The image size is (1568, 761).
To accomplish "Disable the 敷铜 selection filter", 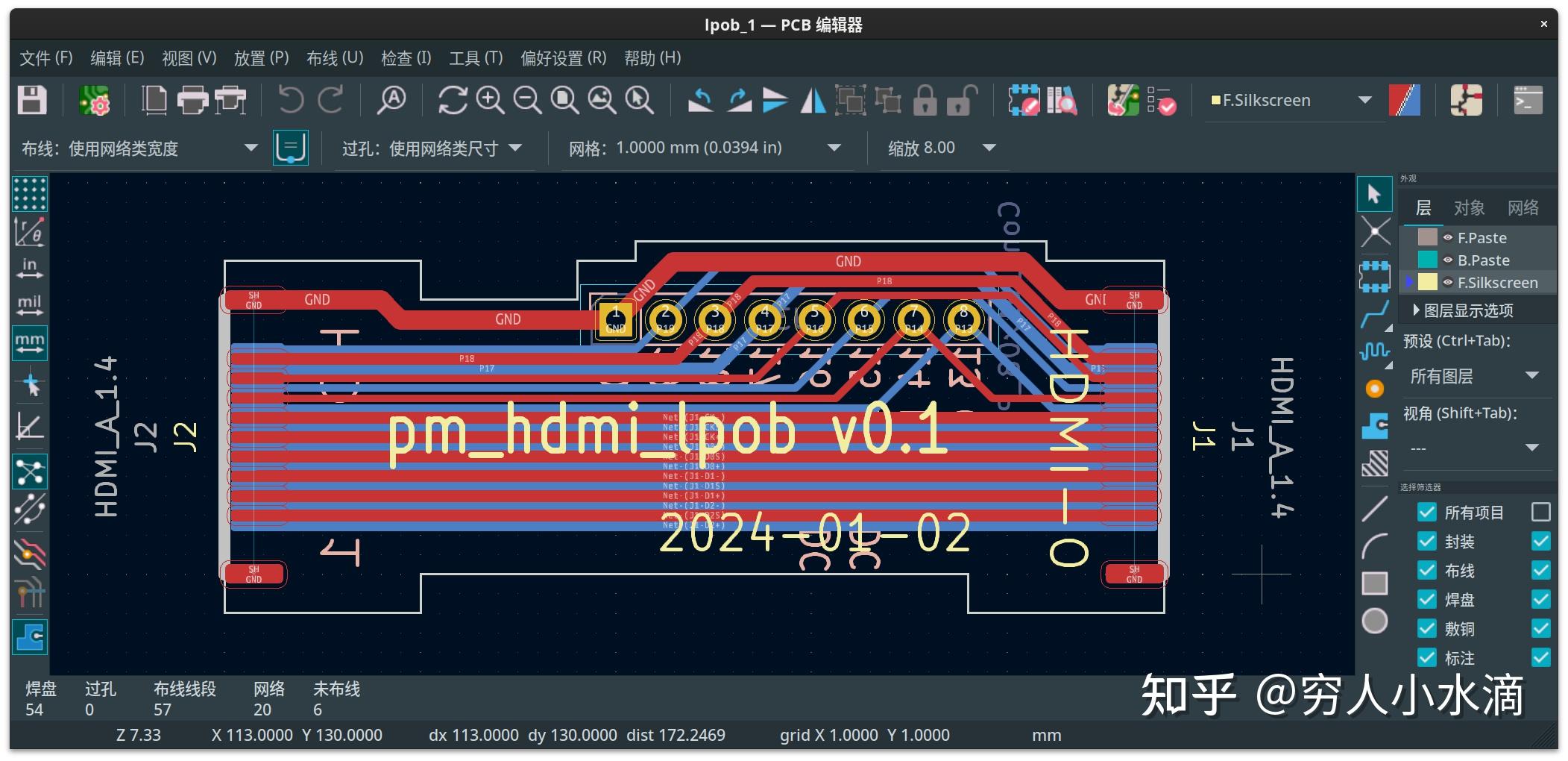I will tap(1427, 628).
